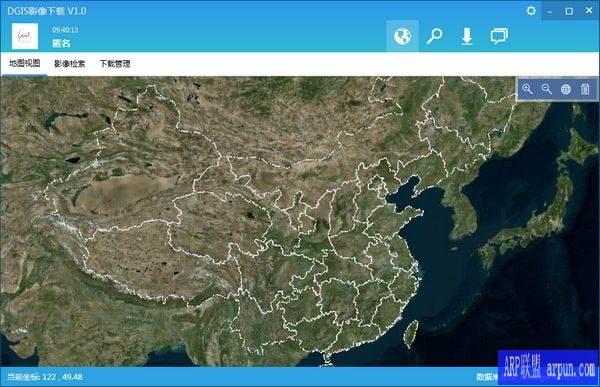Open the chat messages icon
This screenshot has height=387, width=600.
click(x=499, y=36)
